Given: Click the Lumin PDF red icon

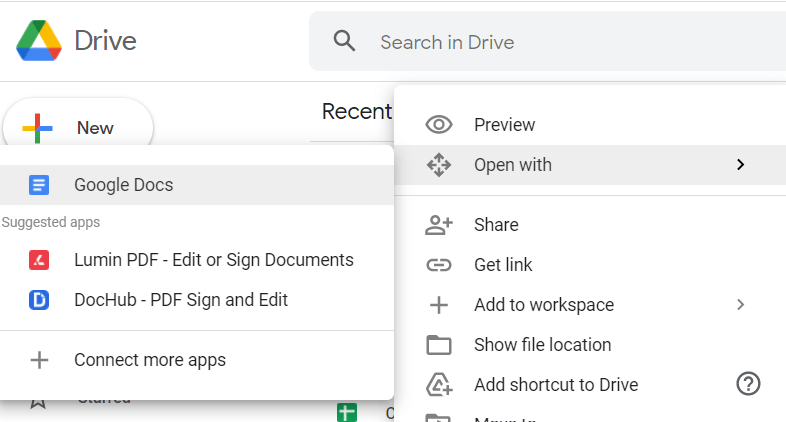Looking at the screenshot, I should point(39,260).
